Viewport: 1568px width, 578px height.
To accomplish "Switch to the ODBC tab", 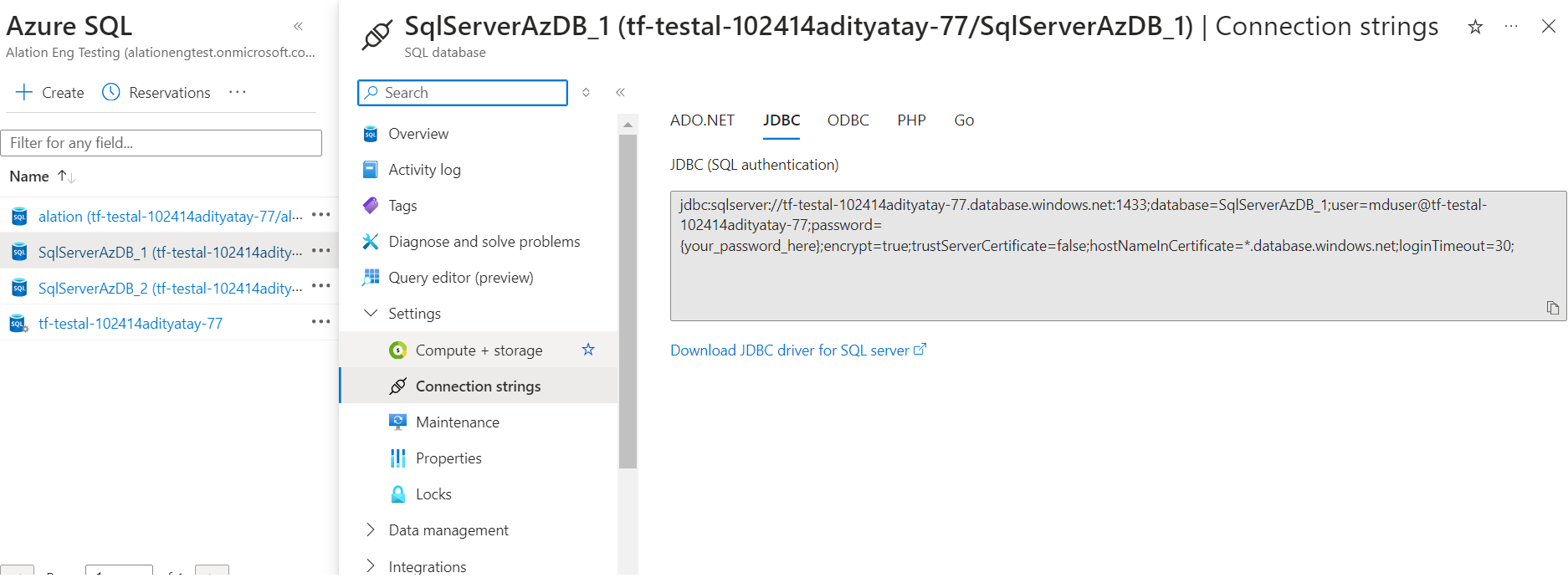I will point(848,120).
